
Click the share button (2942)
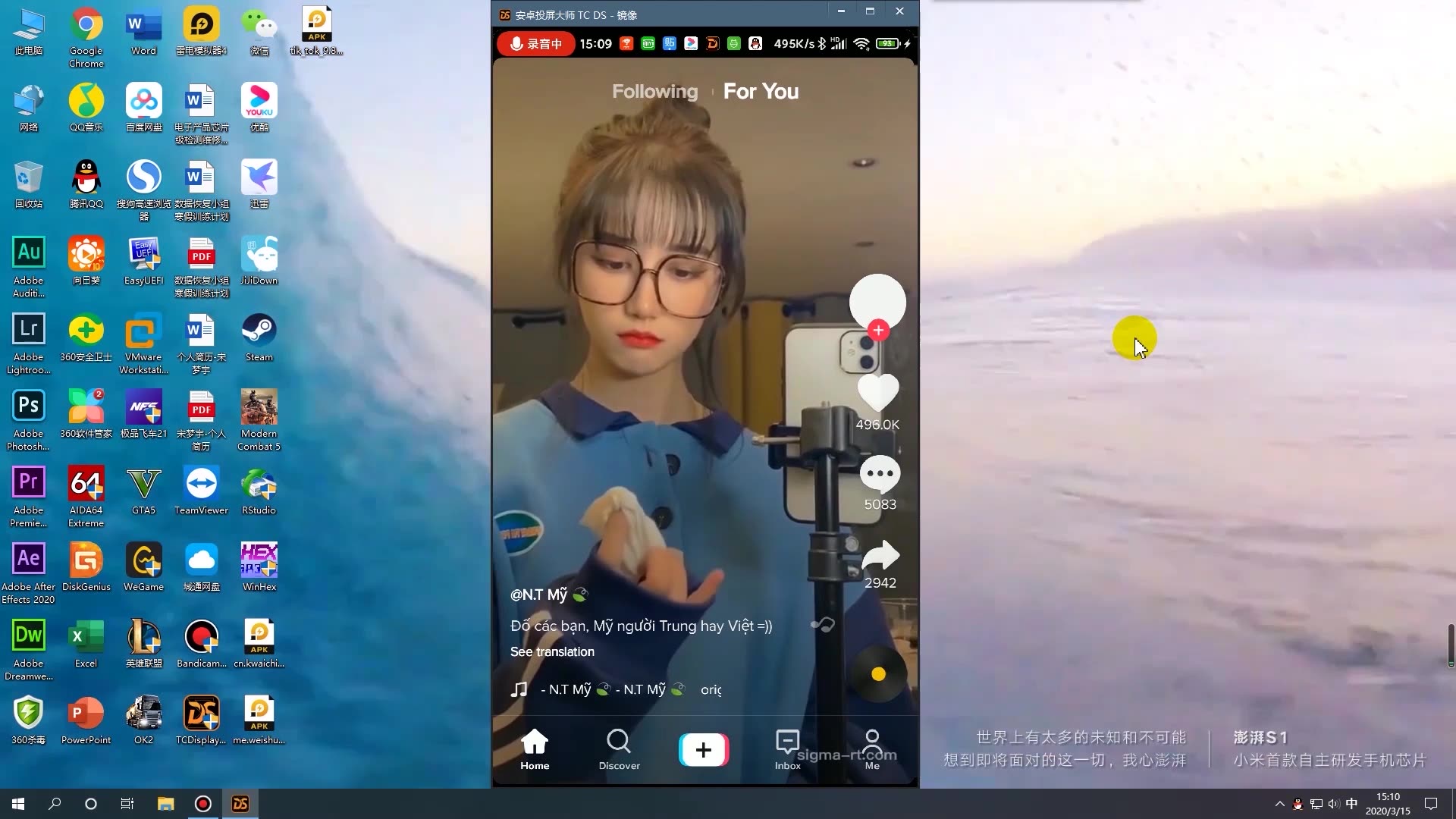point(879,556)
